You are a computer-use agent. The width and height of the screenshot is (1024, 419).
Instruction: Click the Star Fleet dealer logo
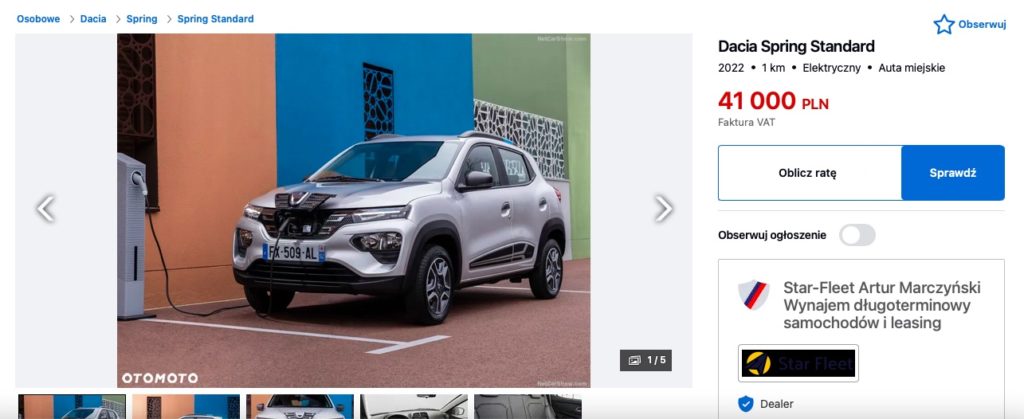pyautogui.click(x=798, y=363)
